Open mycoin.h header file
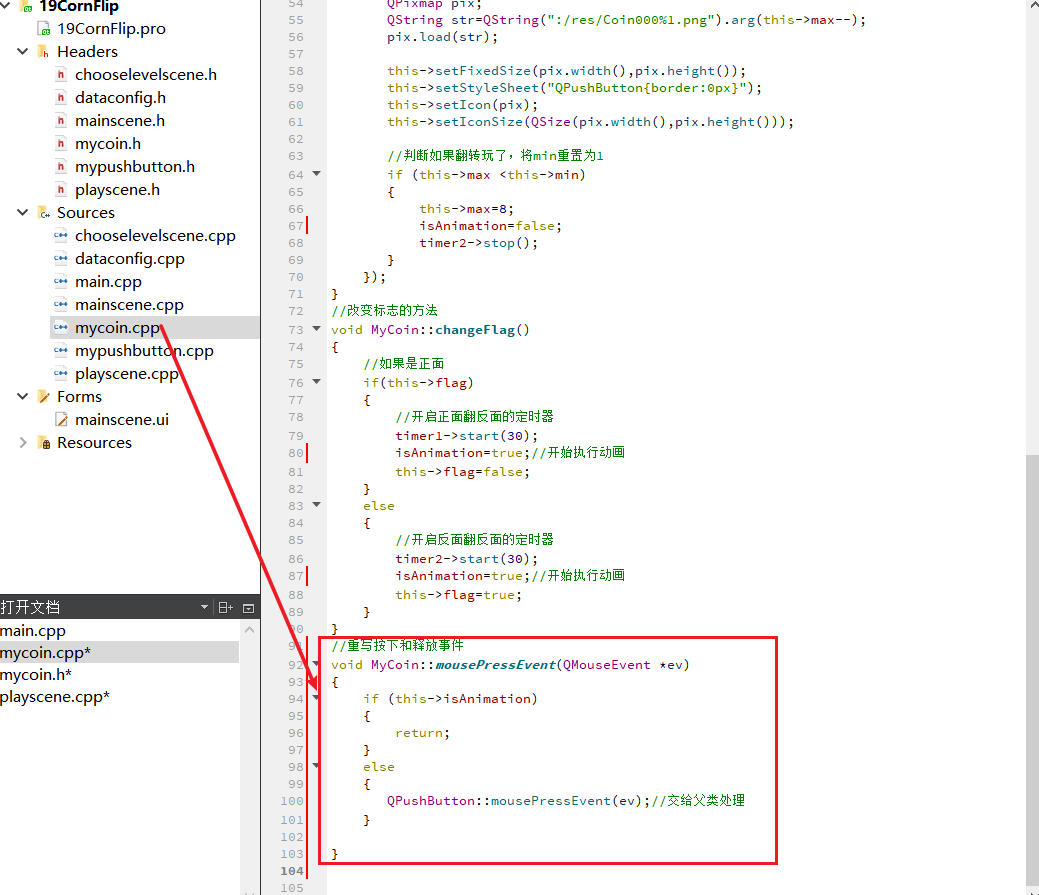This screenshot has width=1039, height=895. tap(107, 144)
